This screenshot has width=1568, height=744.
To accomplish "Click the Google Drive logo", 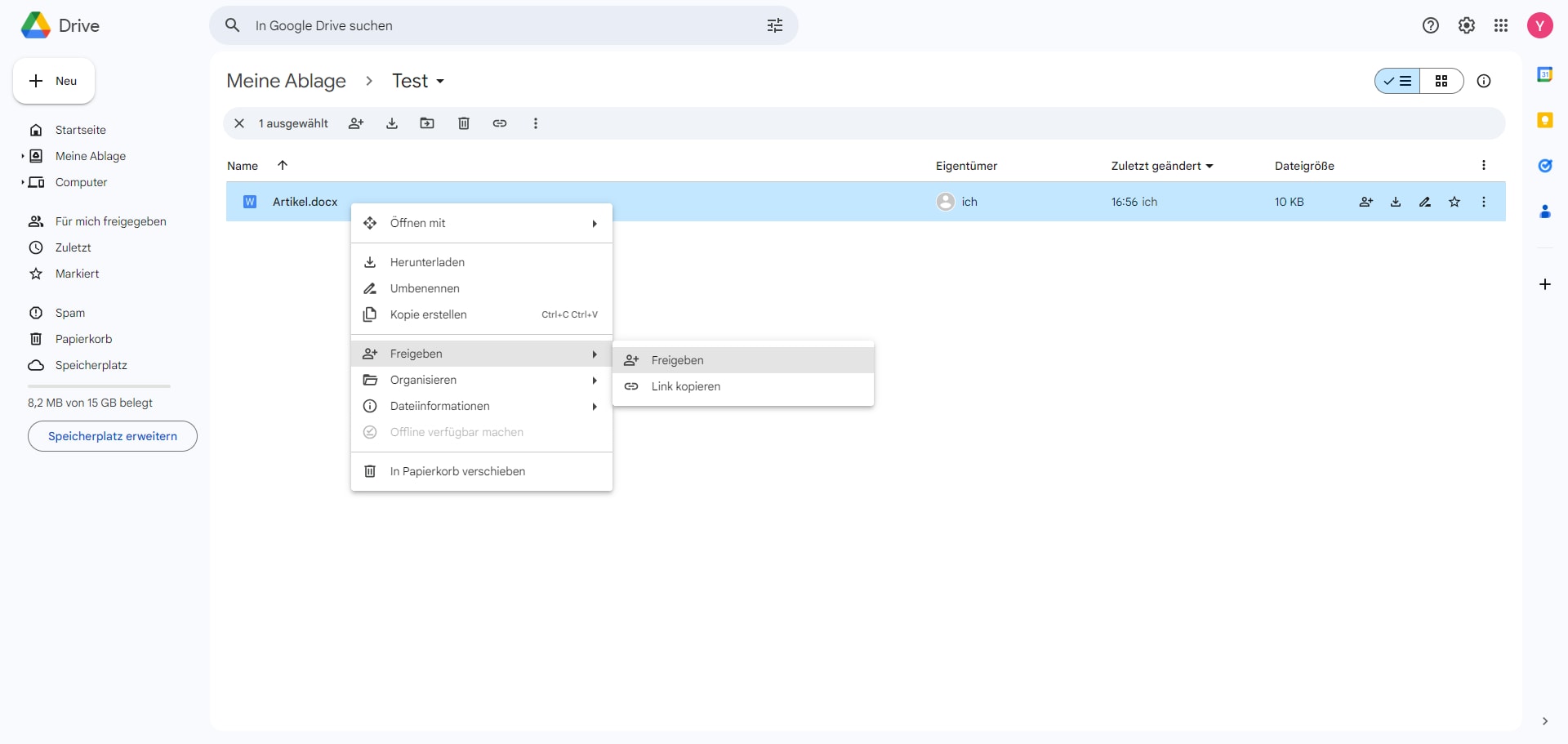I will pos(36,25).
